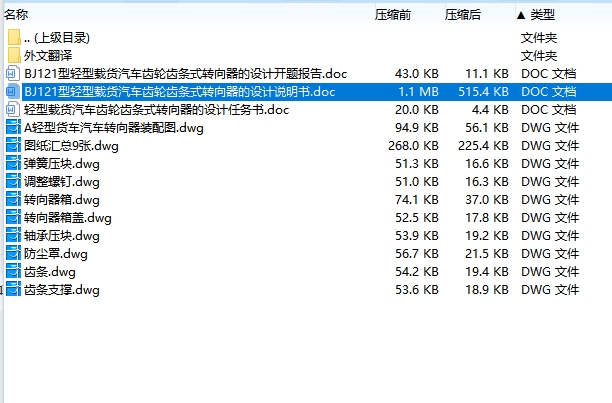The width and height of the screenshot is (612, 403).
Task: Click the 225.4 KB compressed size value
Action: tap(483, 146)
